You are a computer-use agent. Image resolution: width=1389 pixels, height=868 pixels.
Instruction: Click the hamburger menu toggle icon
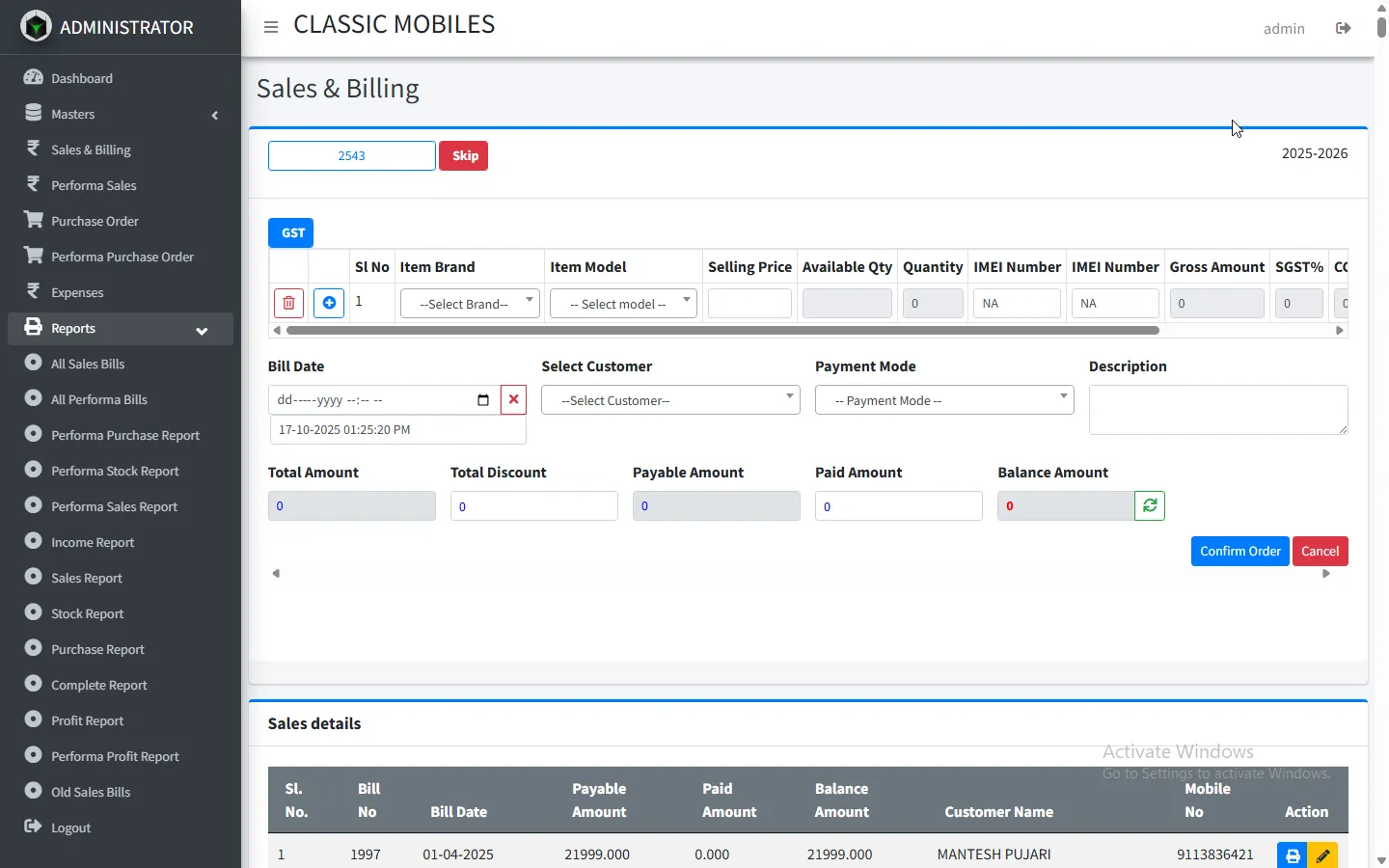(x=271, y=27)
